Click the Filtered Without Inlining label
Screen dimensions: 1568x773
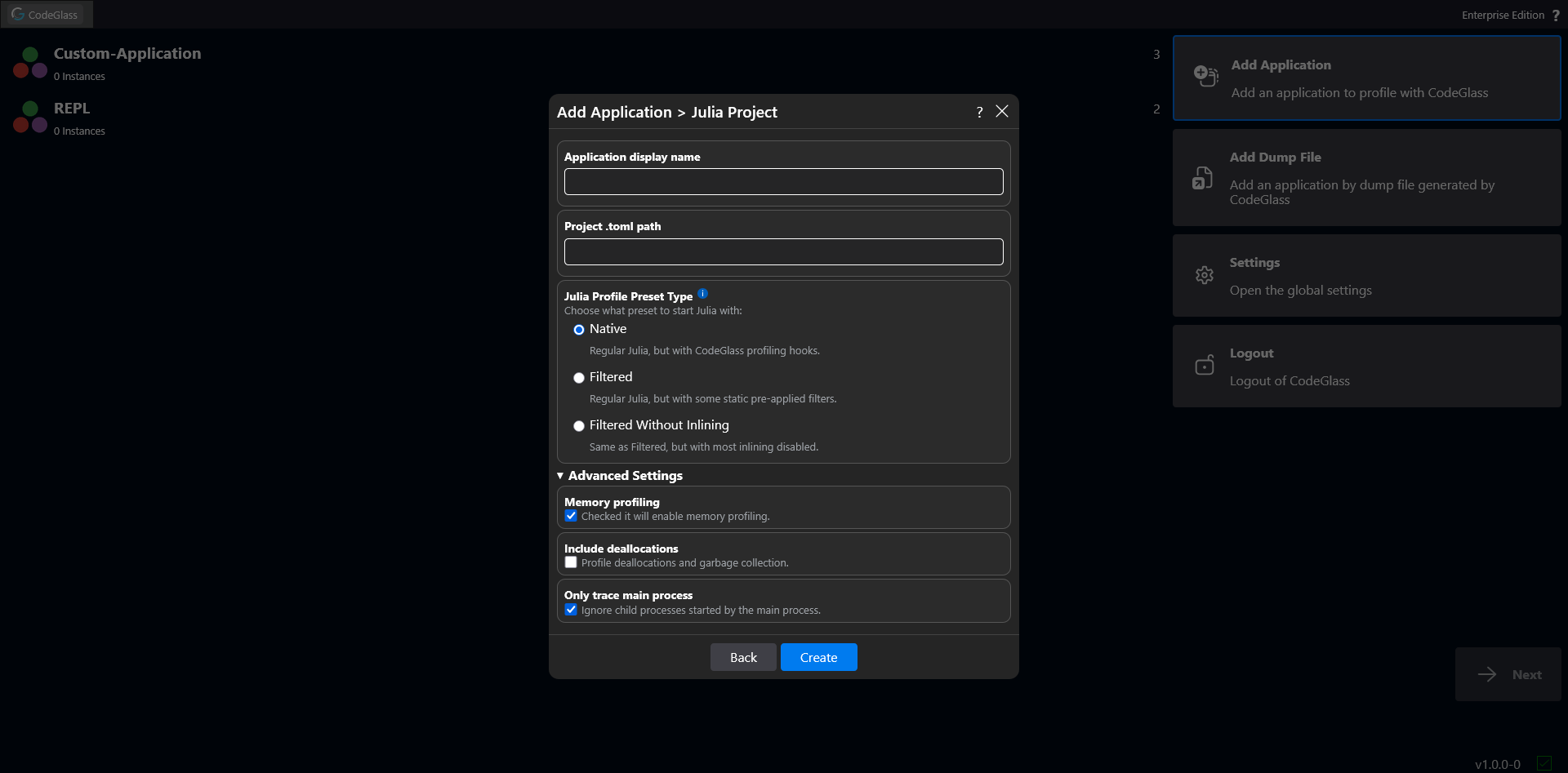[659, 425]
